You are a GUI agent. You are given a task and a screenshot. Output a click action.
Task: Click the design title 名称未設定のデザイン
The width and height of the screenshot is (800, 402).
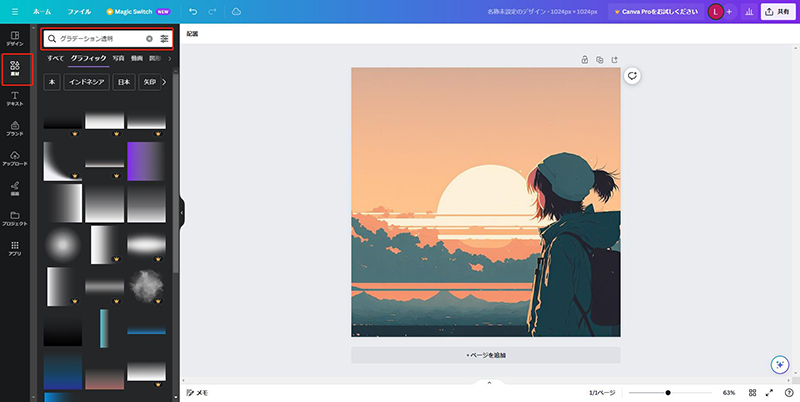pyautogui.click(x=542, y=11)
